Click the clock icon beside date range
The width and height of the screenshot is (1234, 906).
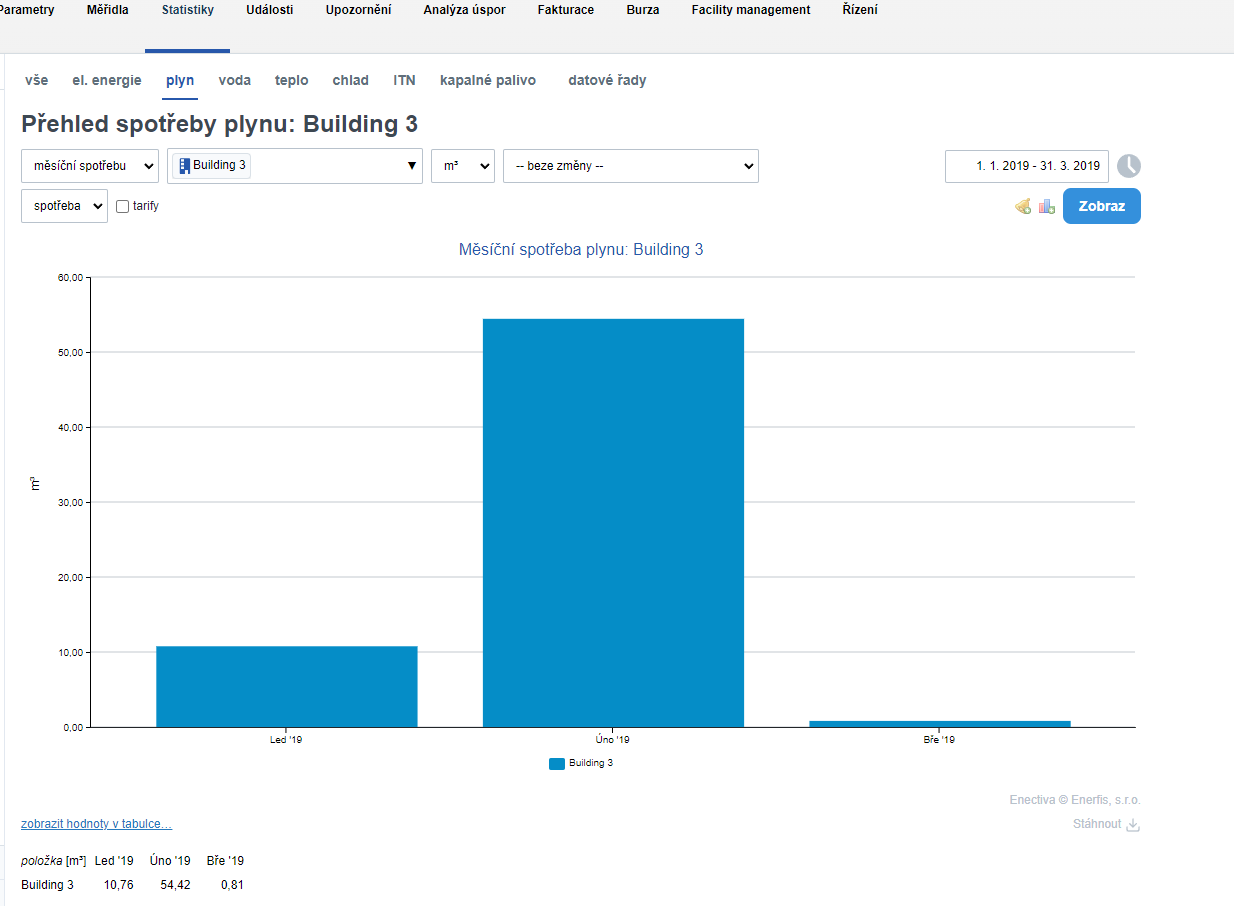1128,166
